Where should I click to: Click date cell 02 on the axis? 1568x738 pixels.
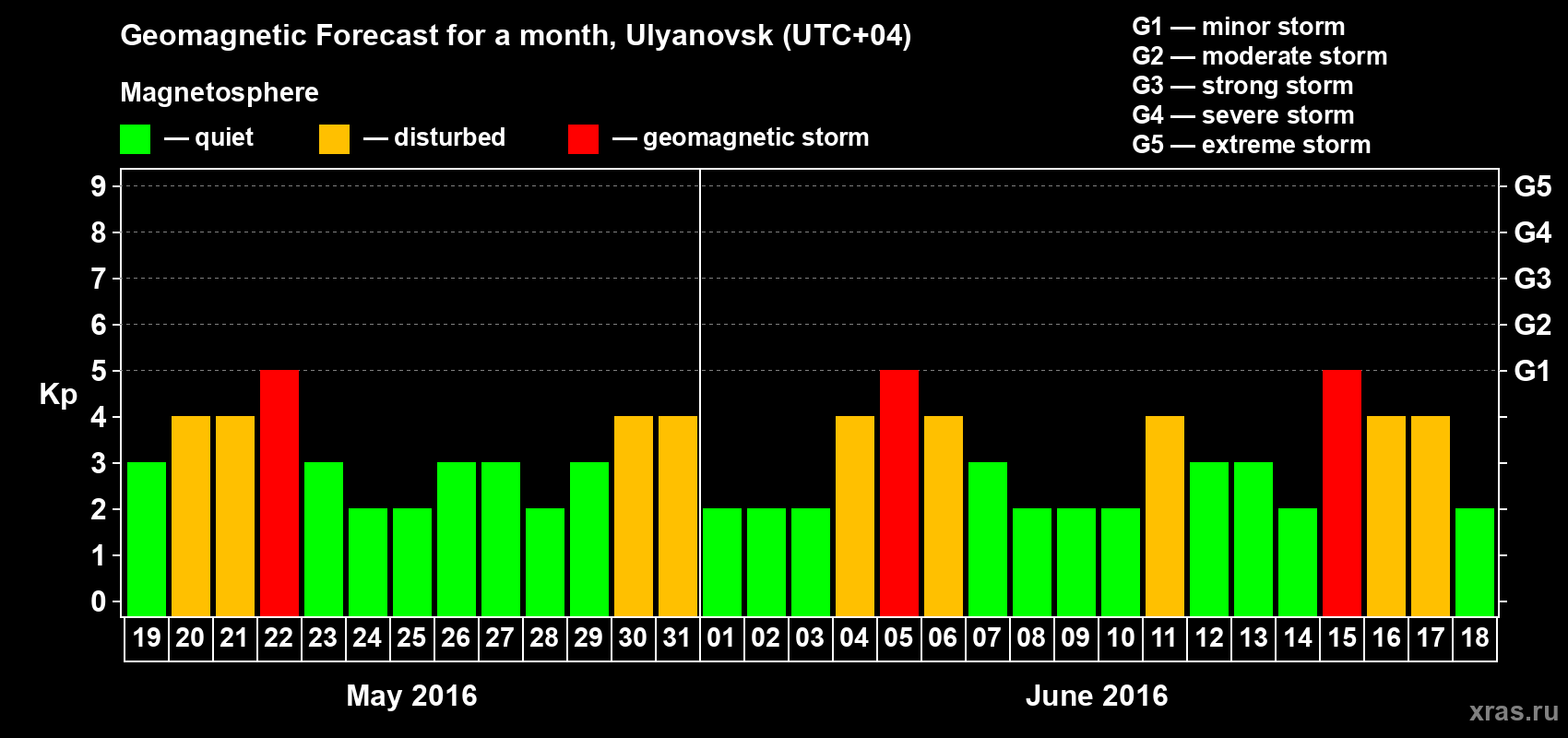click(x=766, y=638)
